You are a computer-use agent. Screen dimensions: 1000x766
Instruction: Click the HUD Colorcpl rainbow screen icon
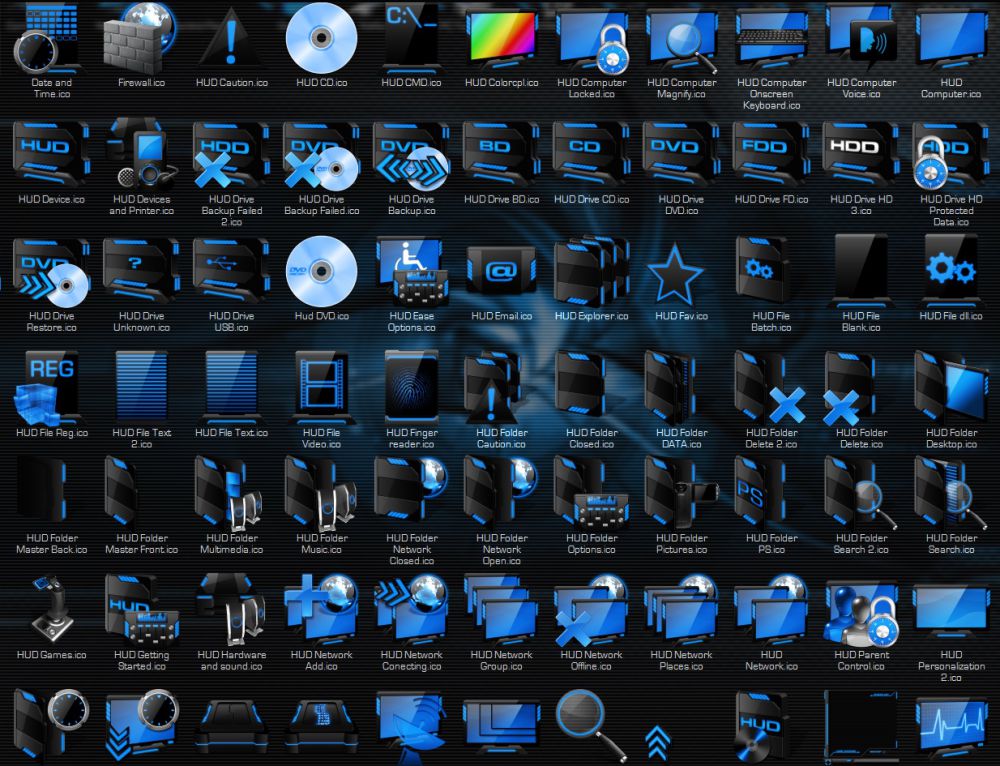coord(501,37)
